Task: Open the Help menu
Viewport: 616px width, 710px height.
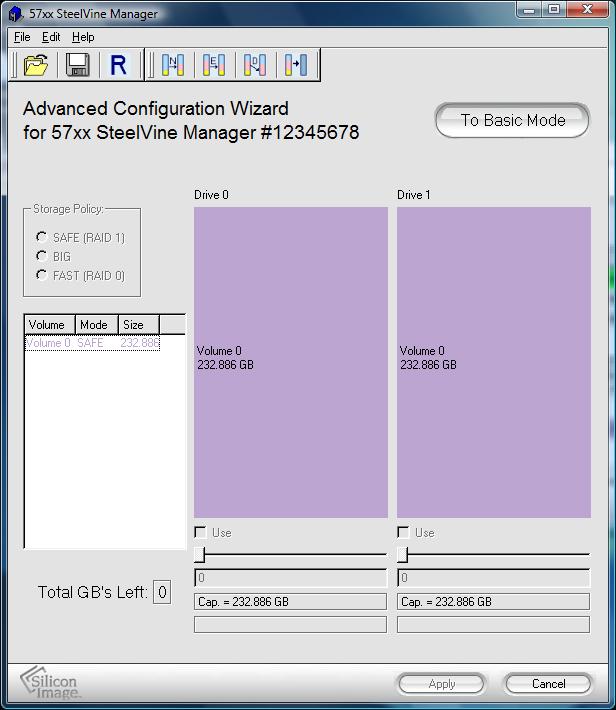Action: (x=83, y=37)
